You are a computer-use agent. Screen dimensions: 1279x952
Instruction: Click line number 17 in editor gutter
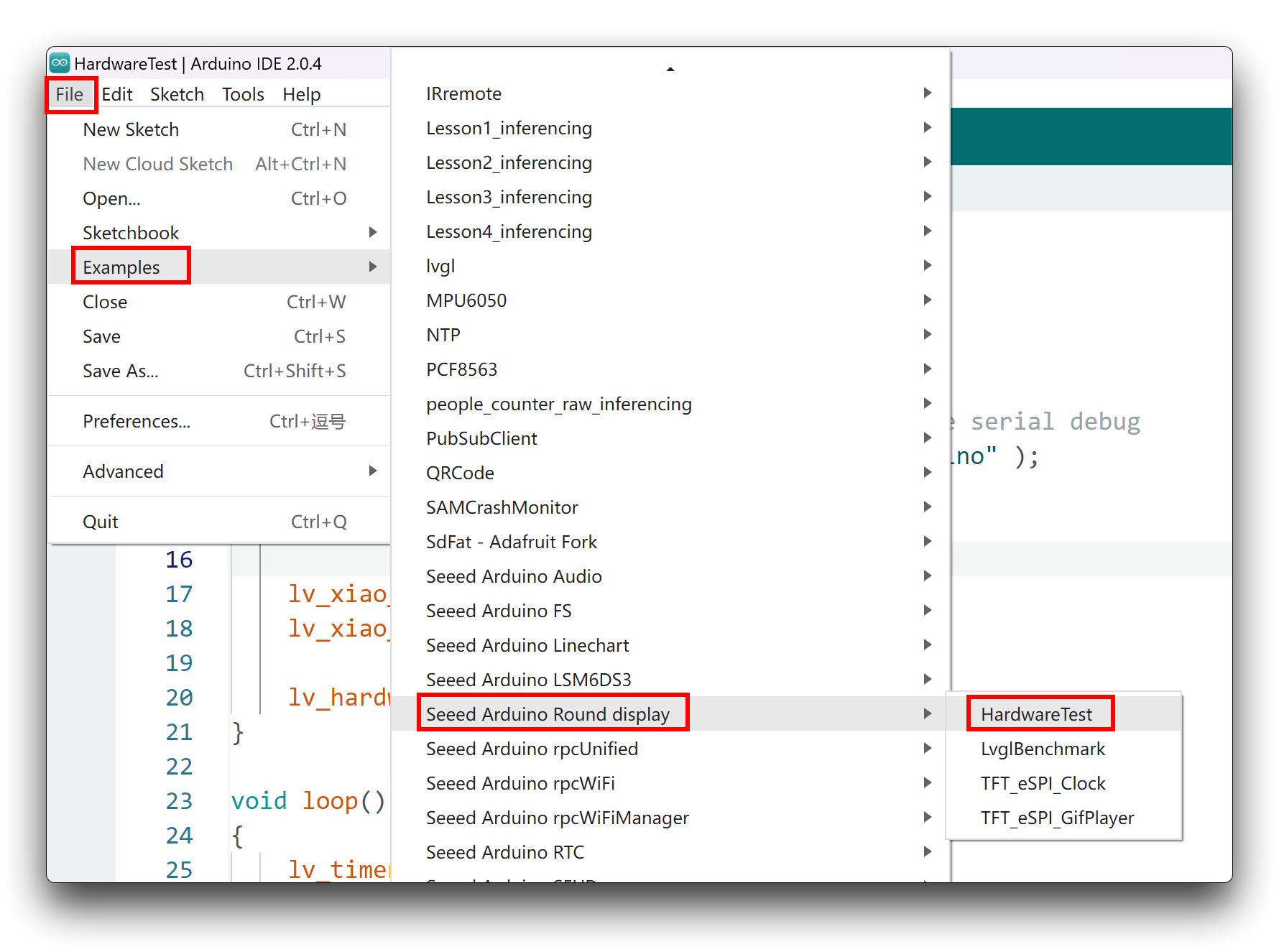(x=179, y=594)
